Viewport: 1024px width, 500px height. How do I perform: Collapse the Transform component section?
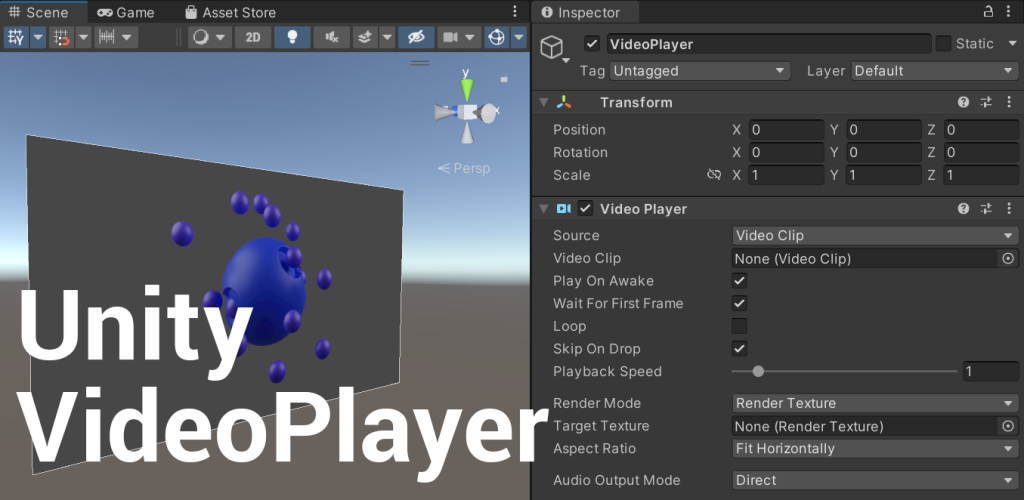(544, 102)
